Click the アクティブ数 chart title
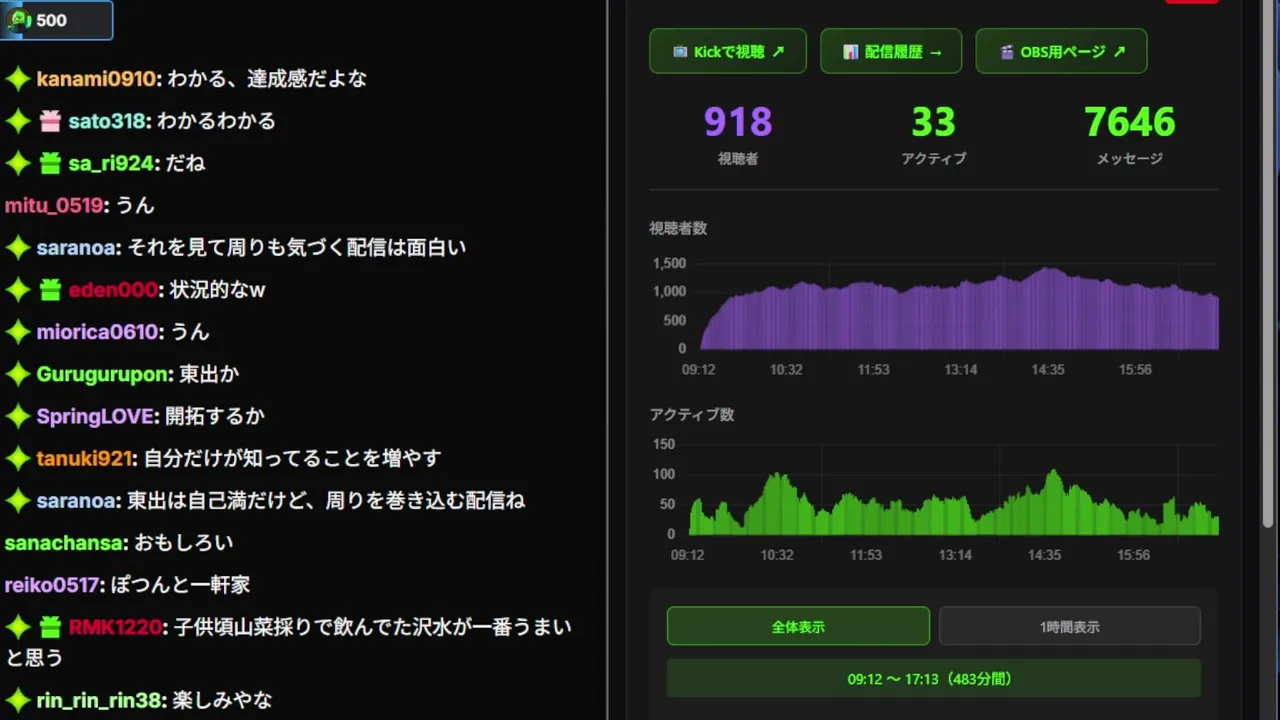The height and width of the screenshot is (720, 1280). (x=692, y=414)
